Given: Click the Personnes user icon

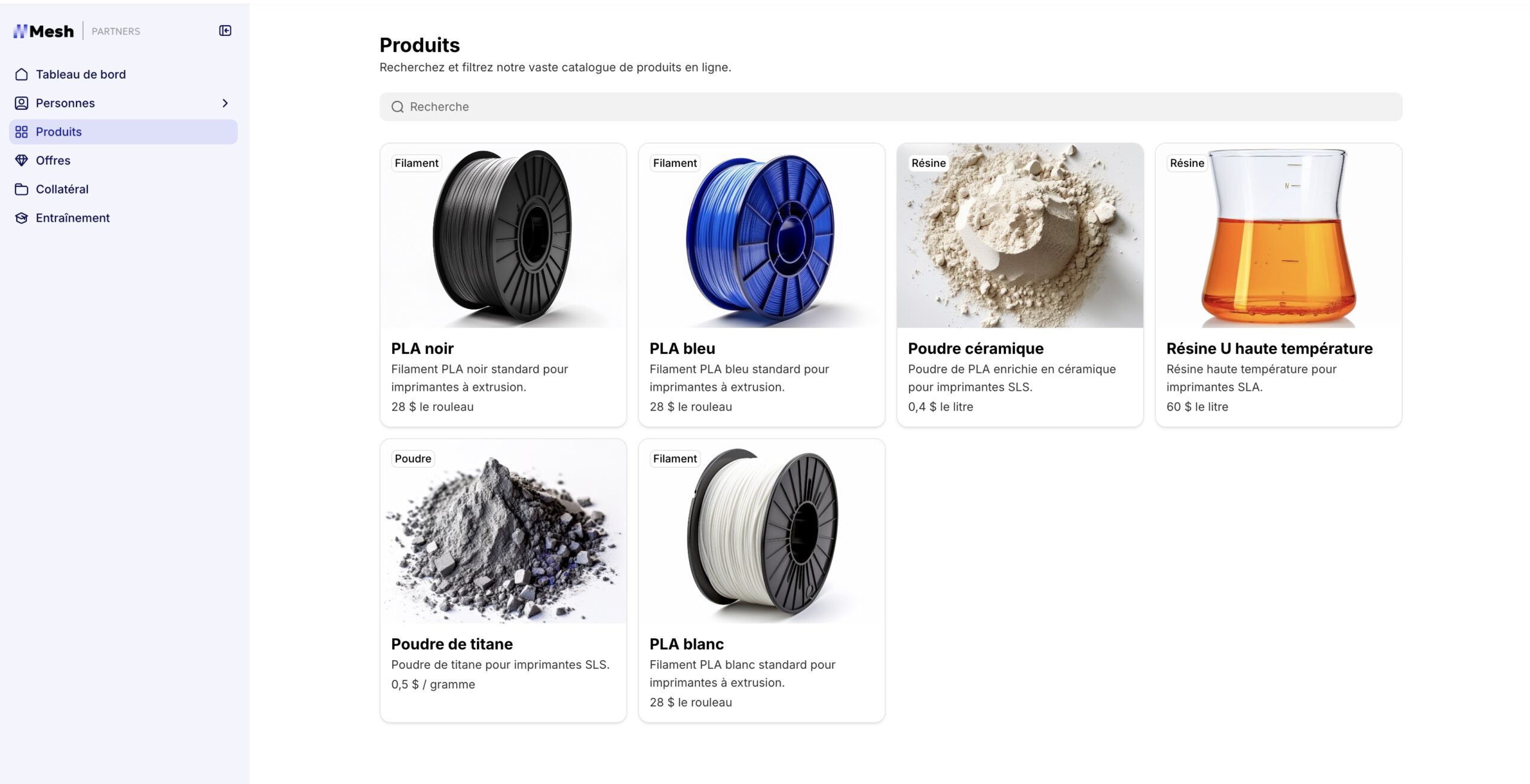Looking at the screenshot, I should click(x=22, y=103).
